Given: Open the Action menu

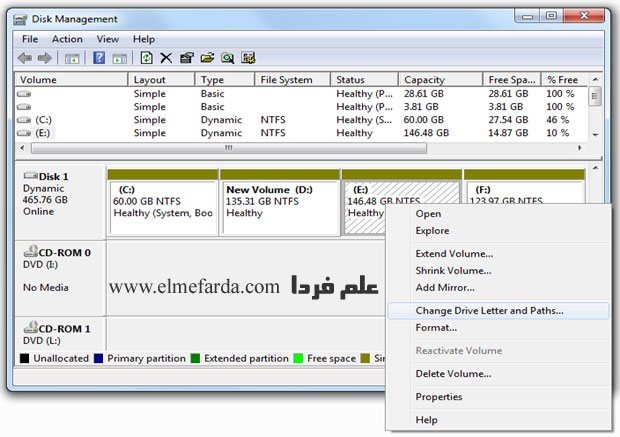Looking at the screenshot, I should click(x=67, y=39).
